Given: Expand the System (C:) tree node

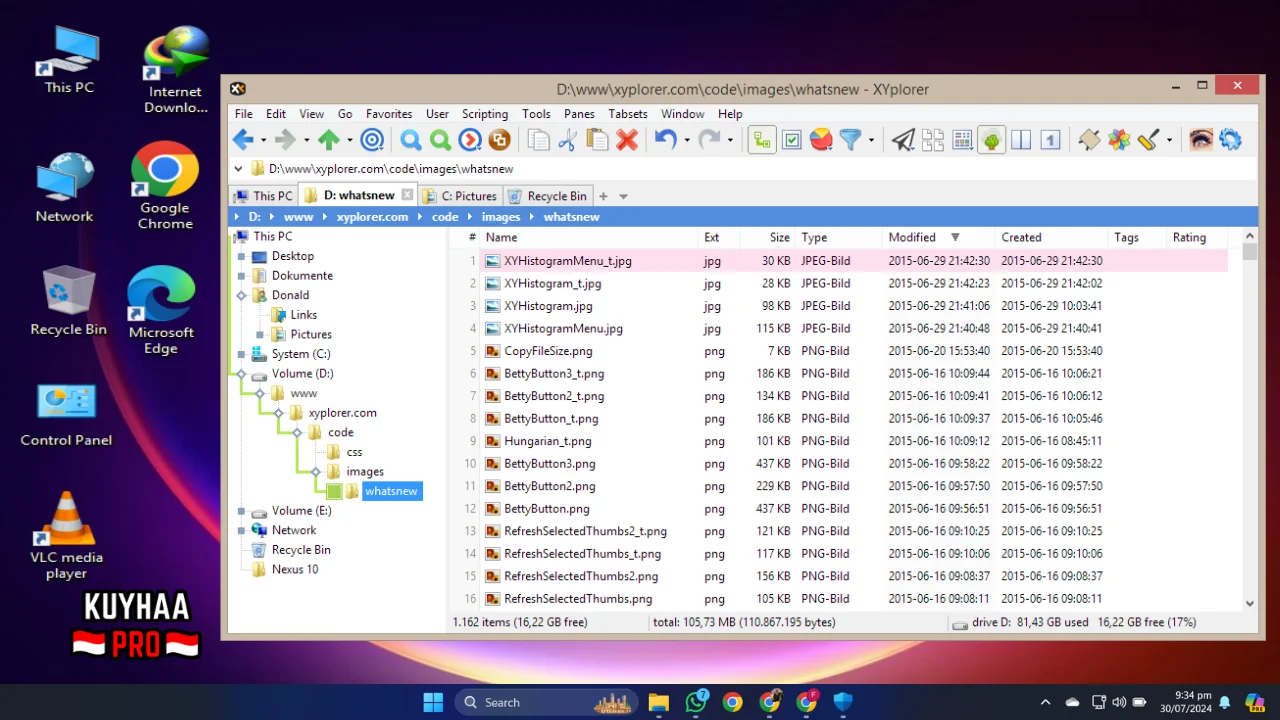Looking at the screenshot, I should (x=241, y=354).
